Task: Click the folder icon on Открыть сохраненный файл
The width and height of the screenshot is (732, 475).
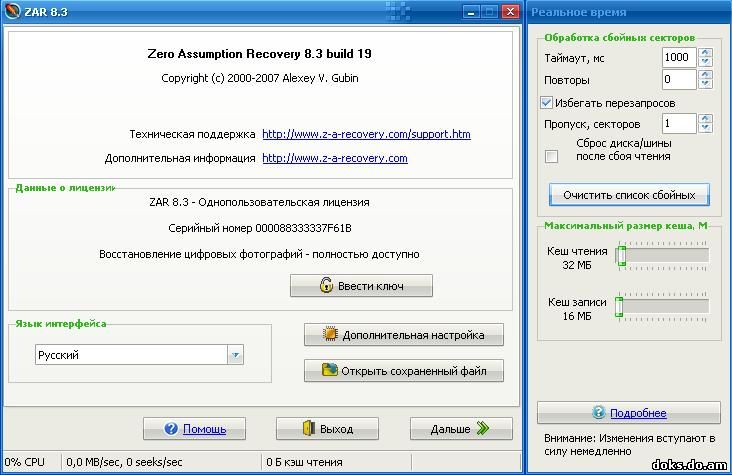Action: pyautogui.click(x=330, y=370)
